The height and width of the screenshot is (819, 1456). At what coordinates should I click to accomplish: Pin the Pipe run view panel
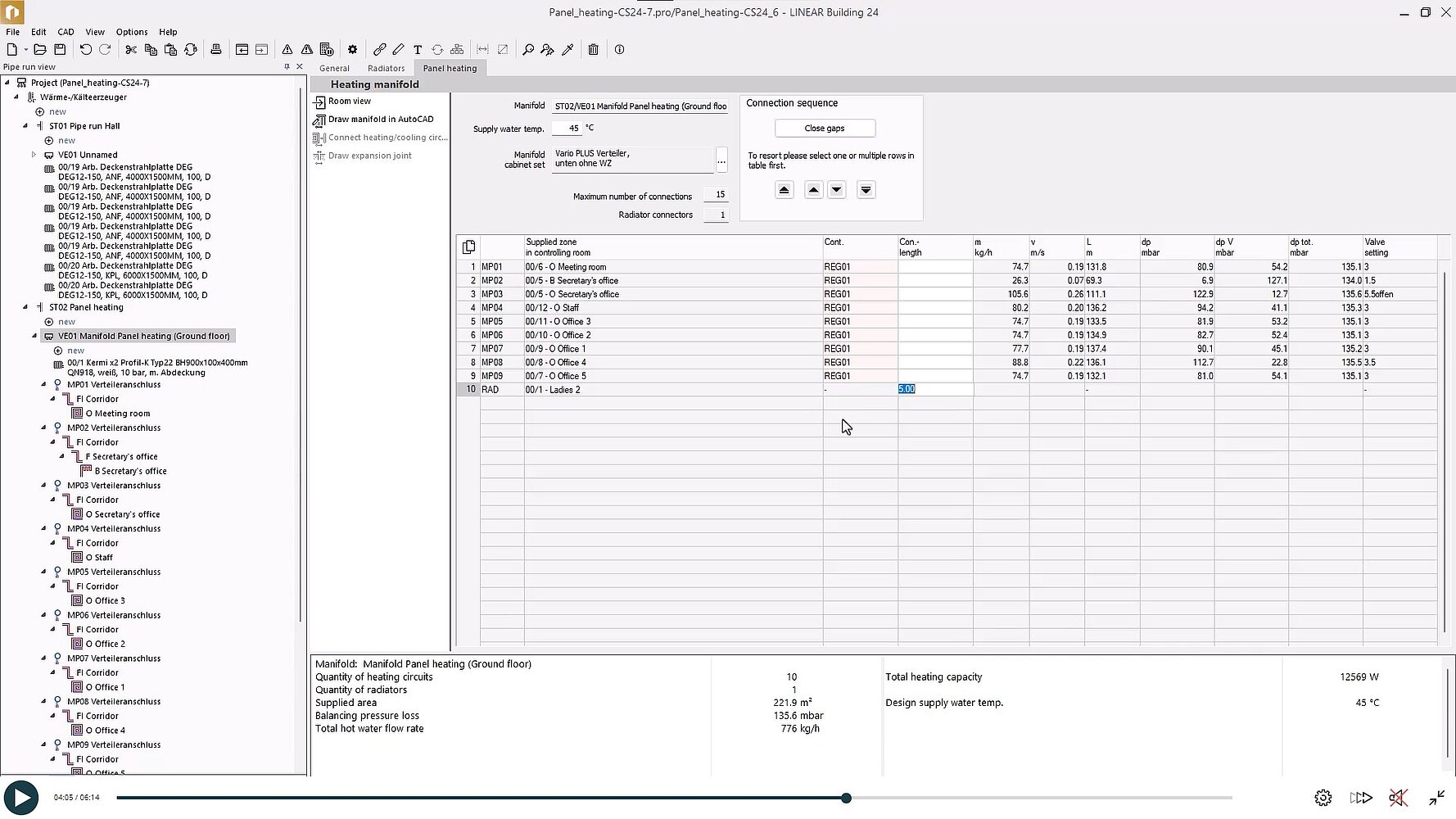tap(287, 67)
